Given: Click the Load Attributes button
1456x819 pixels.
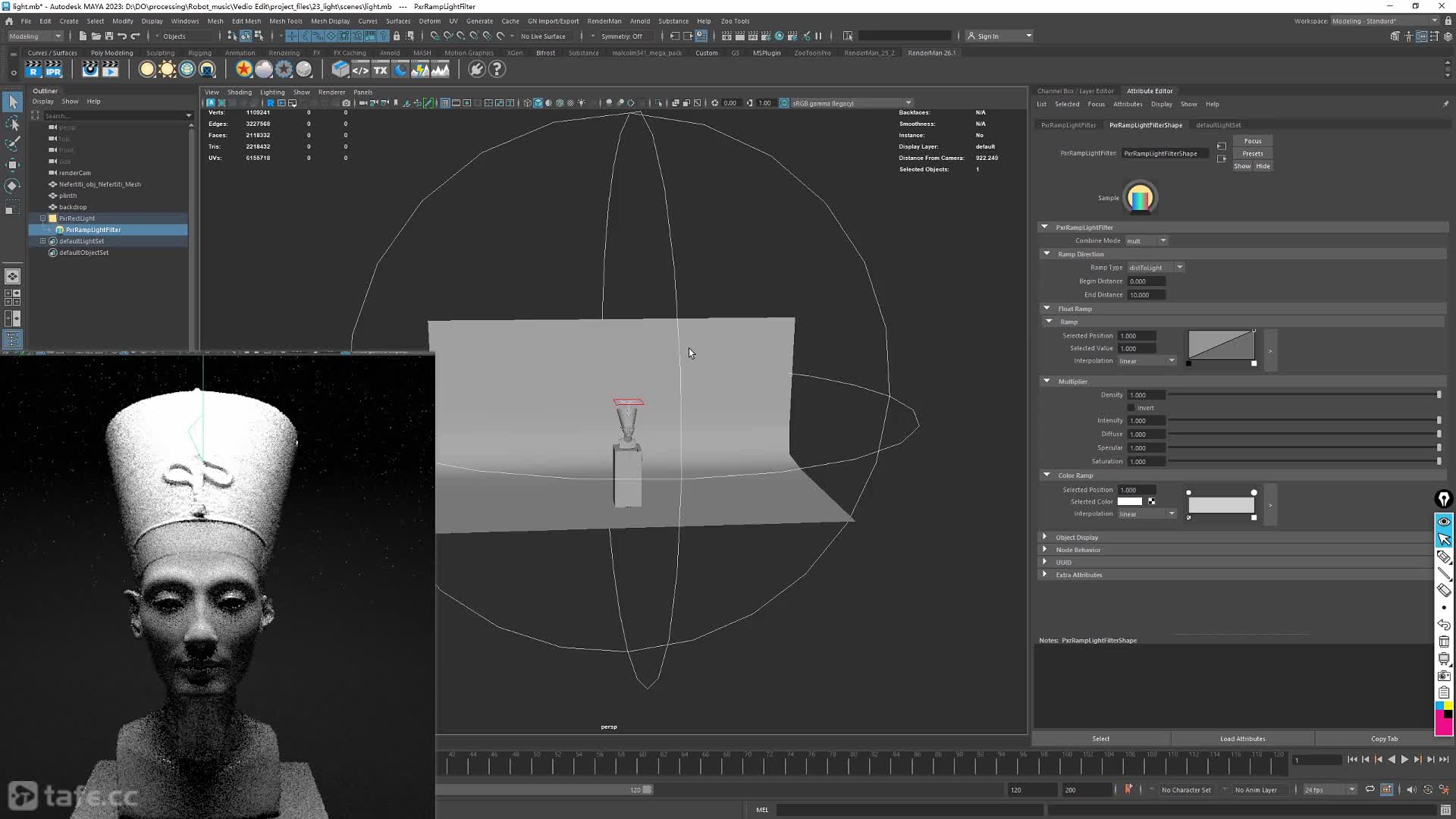Looking at the screenshot, I should (x=1242, y=739).
